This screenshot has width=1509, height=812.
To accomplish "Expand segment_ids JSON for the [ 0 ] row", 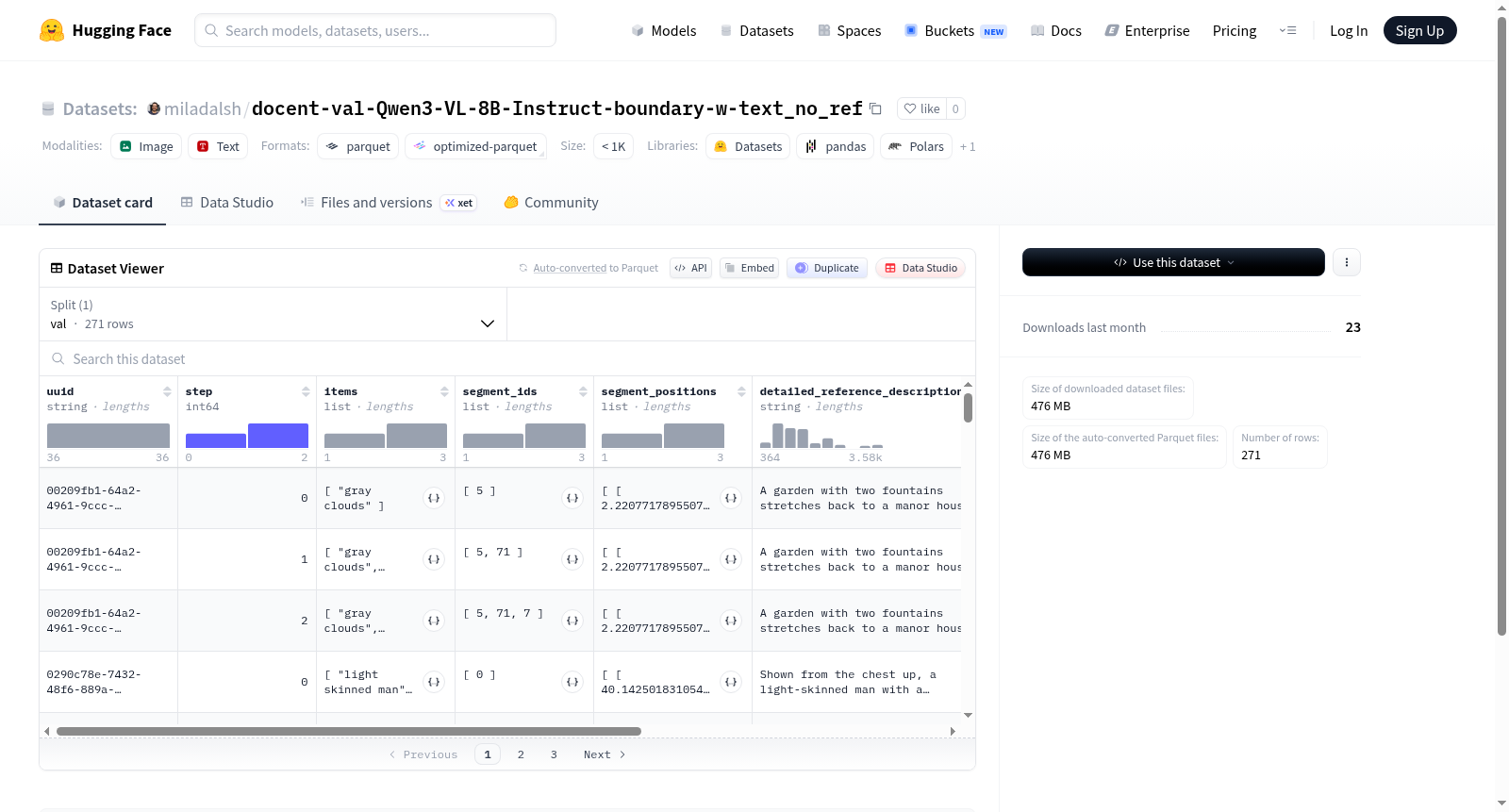I will pyautogui.click(x=572, y=682).
